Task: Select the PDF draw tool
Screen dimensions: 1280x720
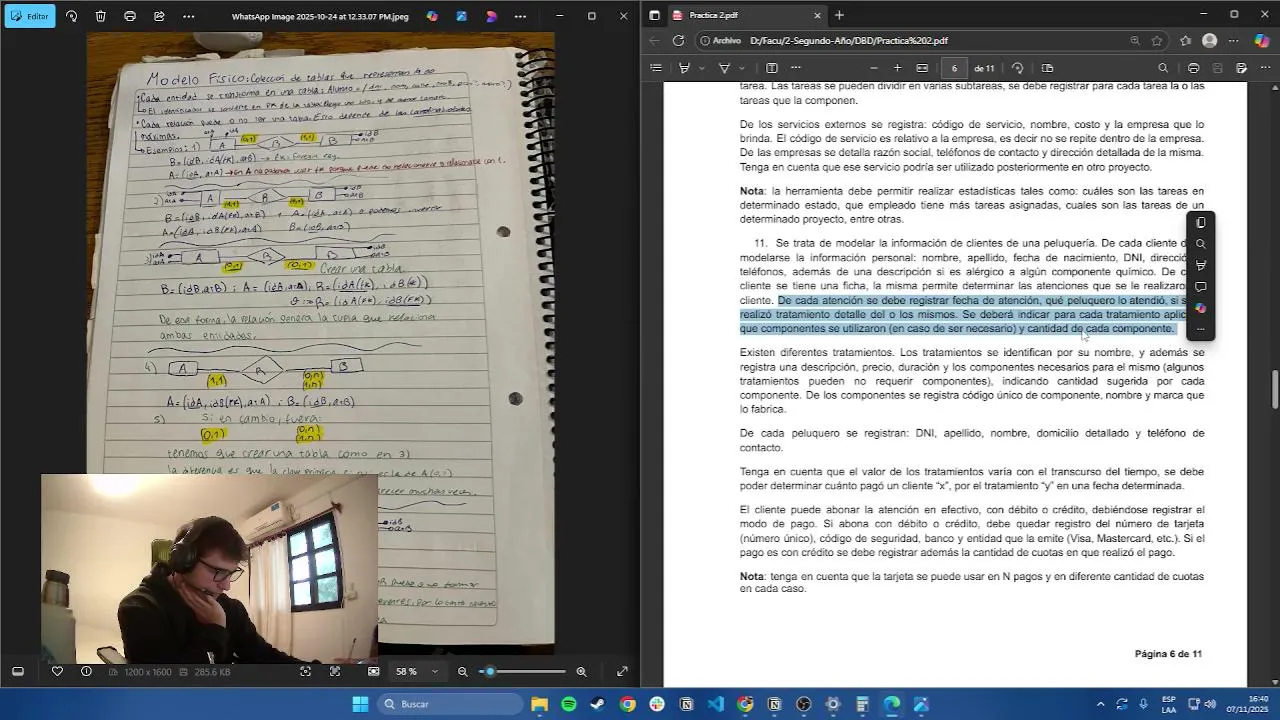Action: [x=724, y=68]
